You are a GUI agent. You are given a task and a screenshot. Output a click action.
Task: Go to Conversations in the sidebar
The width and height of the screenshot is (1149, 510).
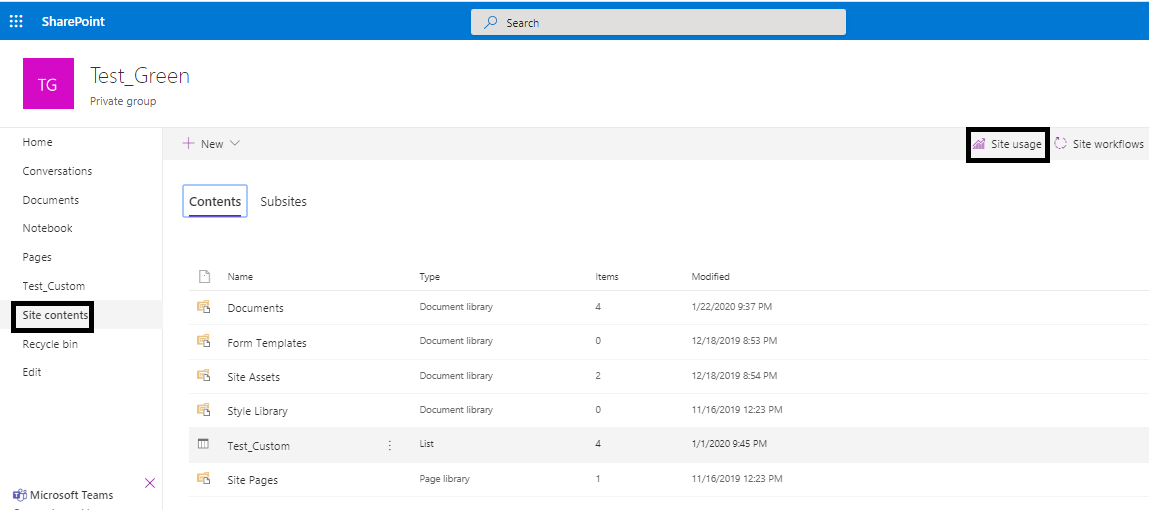[57, 171]
